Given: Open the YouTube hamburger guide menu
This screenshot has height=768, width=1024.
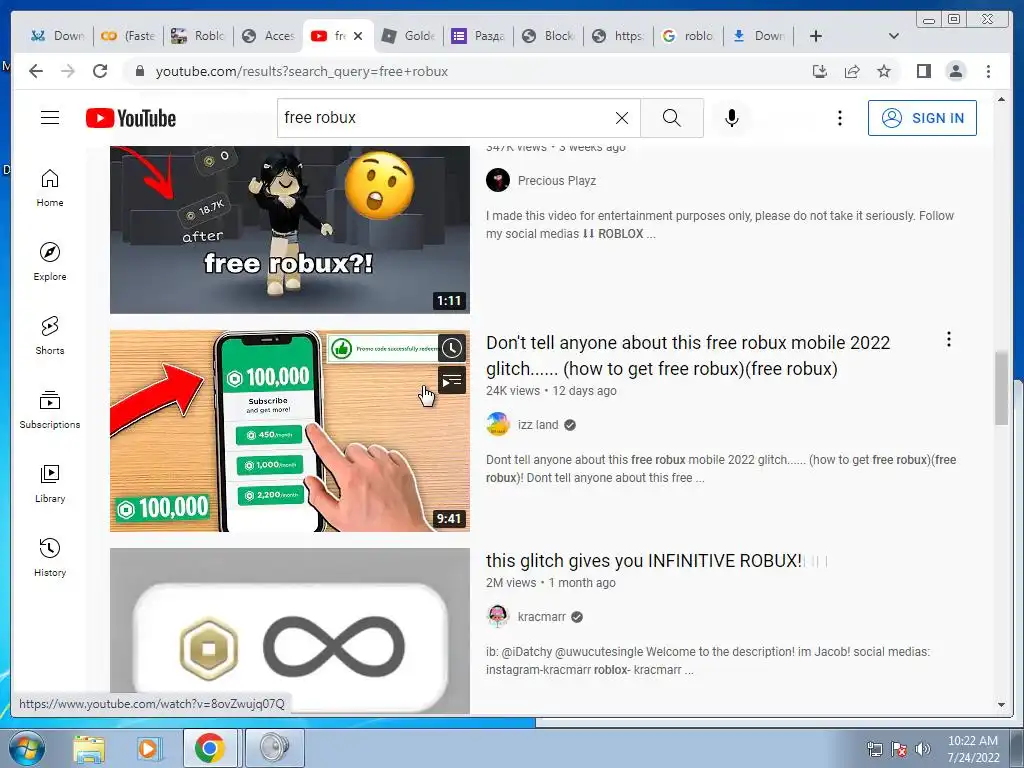Looking at the screenshot, I should pos(50,118).
